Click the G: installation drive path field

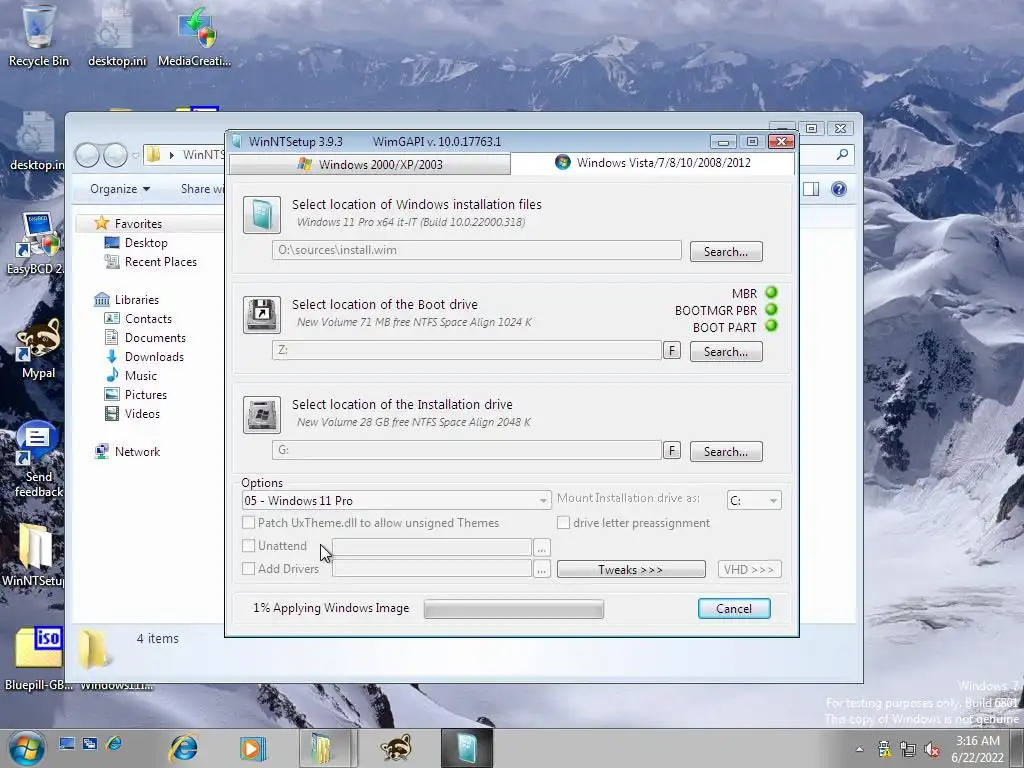click(467, 450)
